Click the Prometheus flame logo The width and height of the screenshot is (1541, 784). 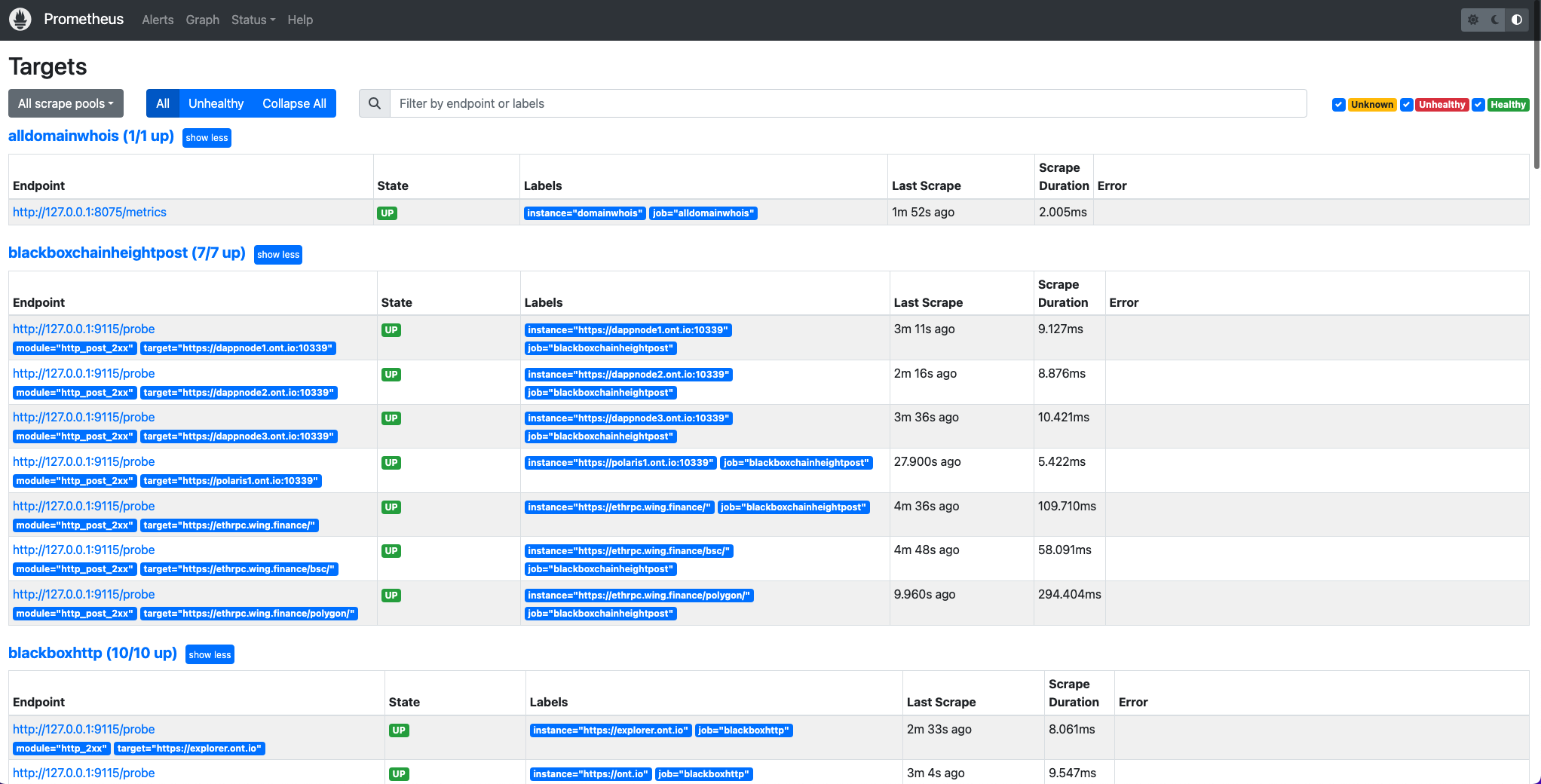pos(20,20)
